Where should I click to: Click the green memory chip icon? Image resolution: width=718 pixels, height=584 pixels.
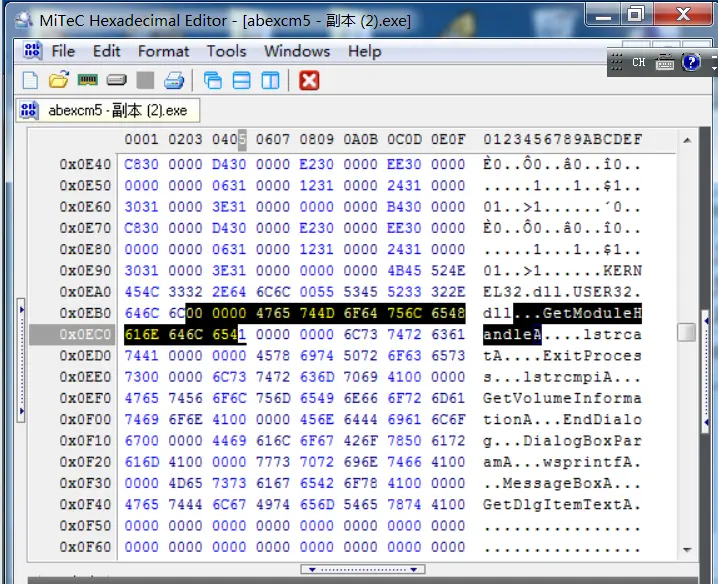point(87,80)
